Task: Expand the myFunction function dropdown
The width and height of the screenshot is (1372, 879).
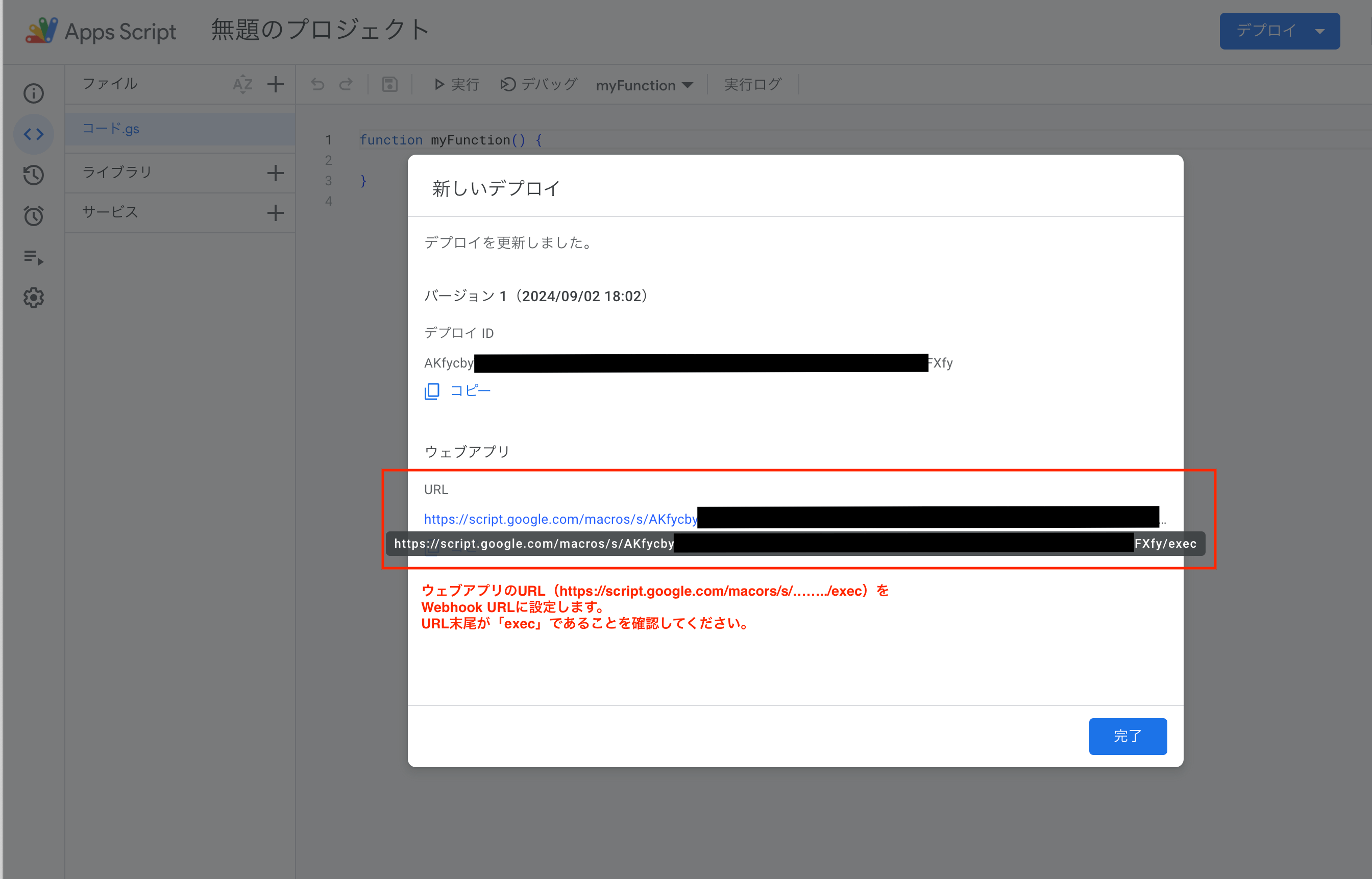Action: point(644,85)
